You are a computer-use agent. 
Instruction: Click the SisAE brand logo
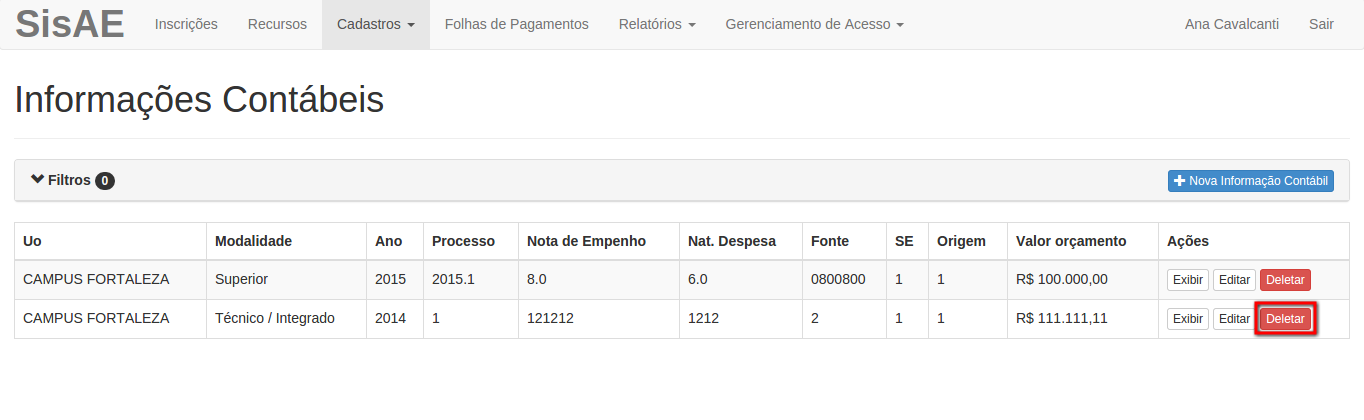point(70,24)
